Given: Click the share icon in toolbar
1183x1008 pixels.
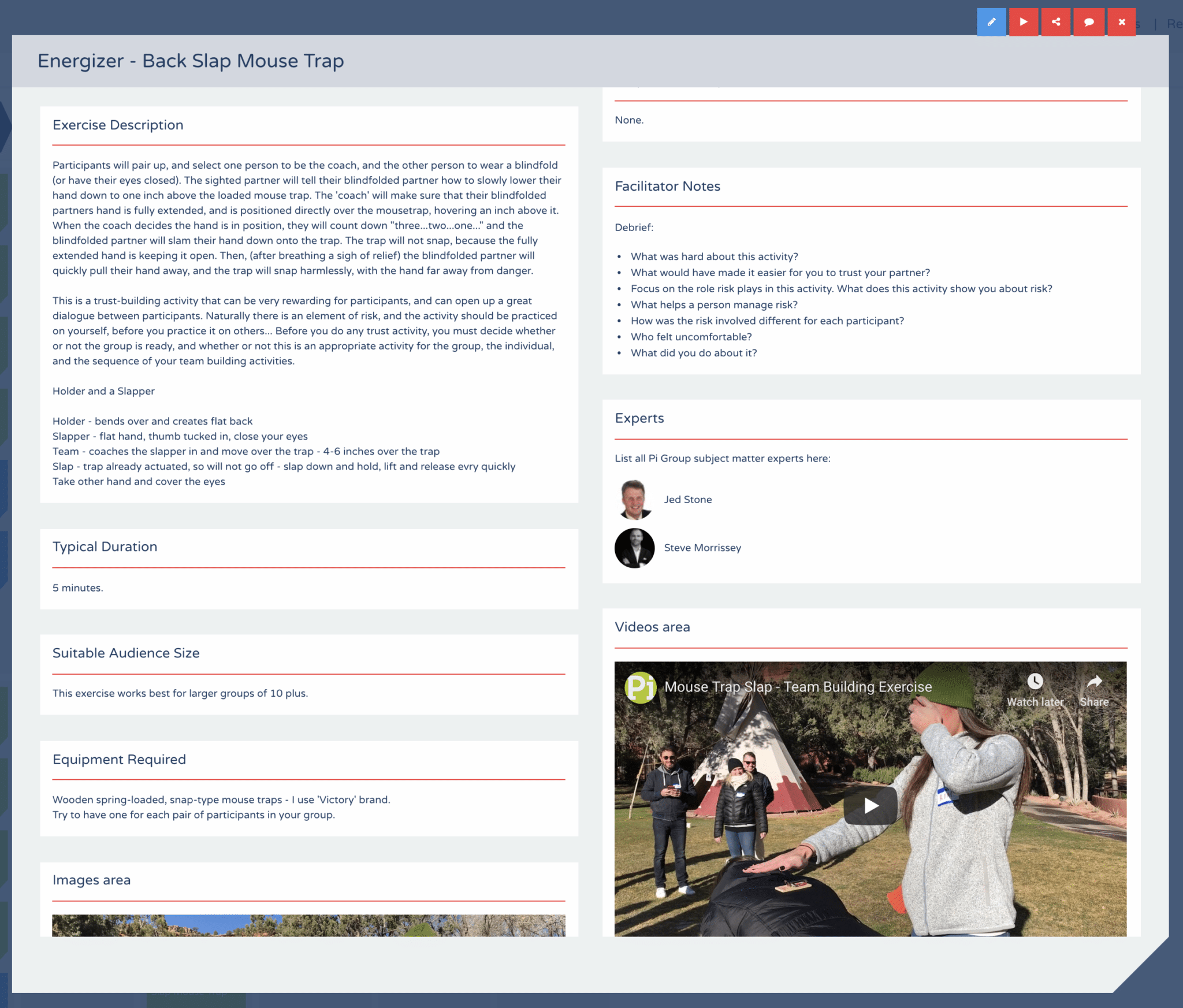Looking at the screenshot, I should click(1056, 22).
